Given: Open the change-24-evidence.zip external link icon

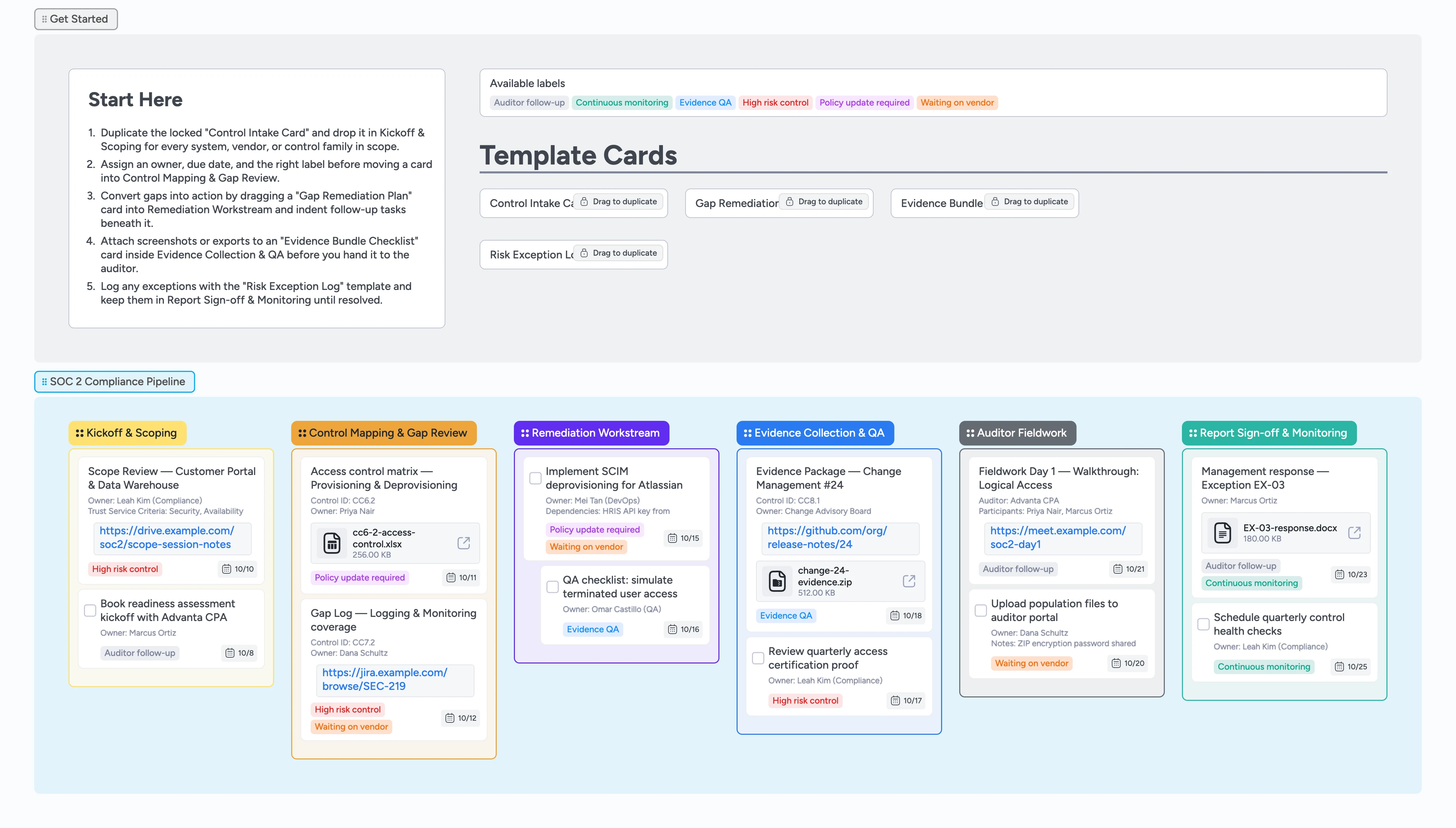Looking at the screenshot, I should coord(909,581).
